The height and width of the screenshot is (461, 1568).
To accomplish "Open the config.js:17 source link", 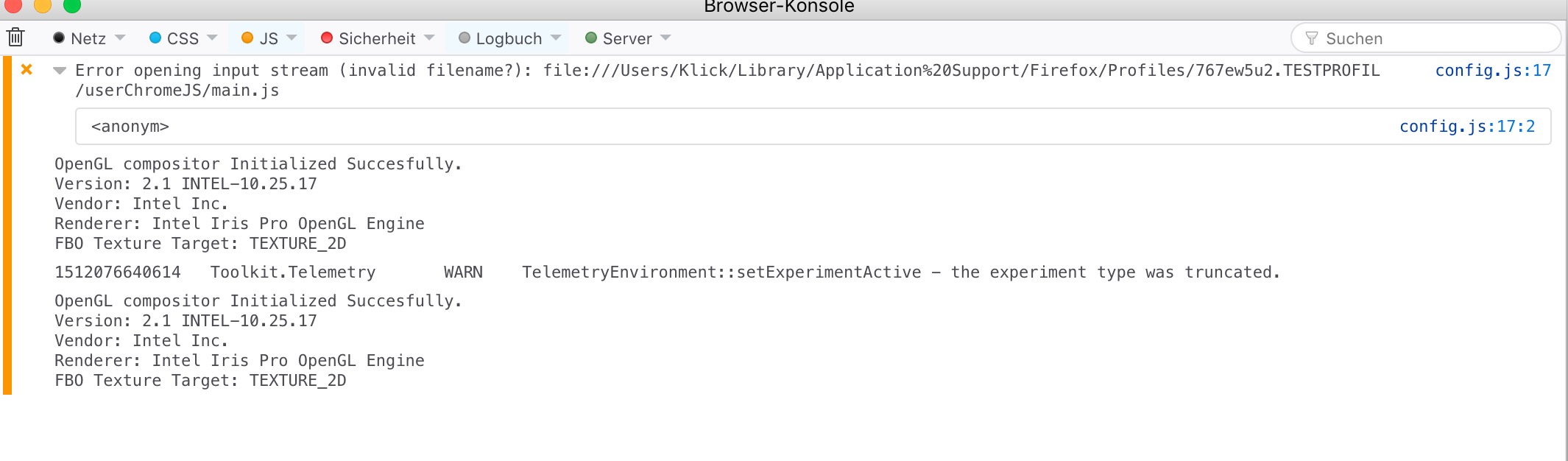I will click(1492, 71).
